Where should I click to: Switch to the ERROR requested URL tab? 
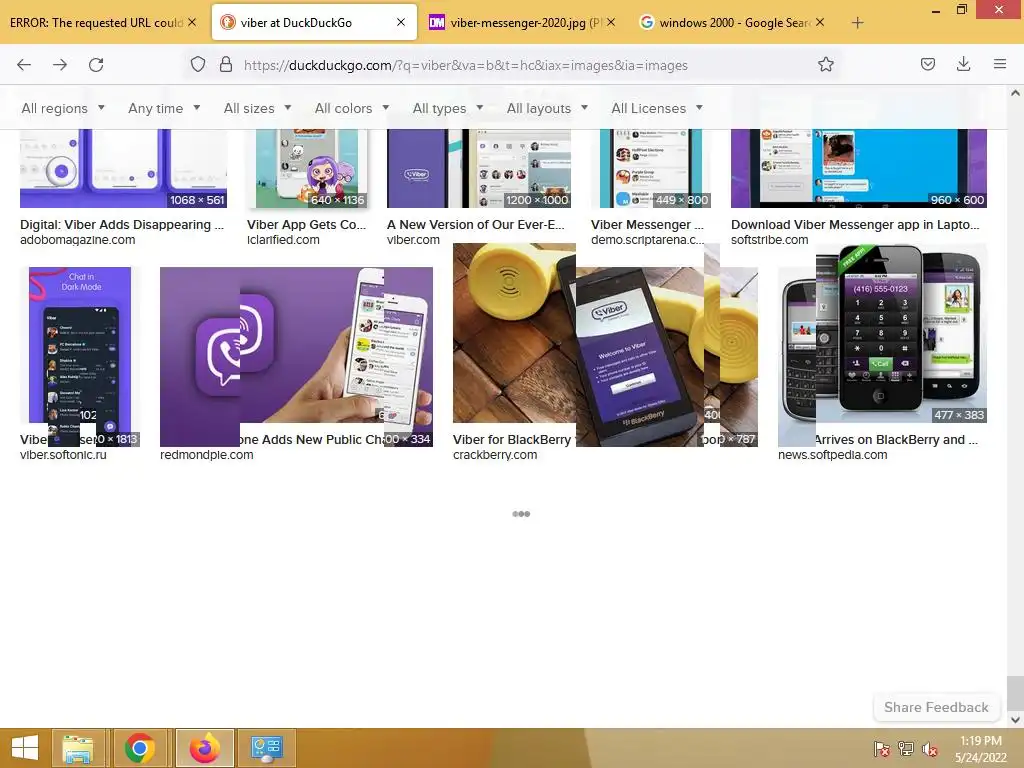(x=96, y=22)
